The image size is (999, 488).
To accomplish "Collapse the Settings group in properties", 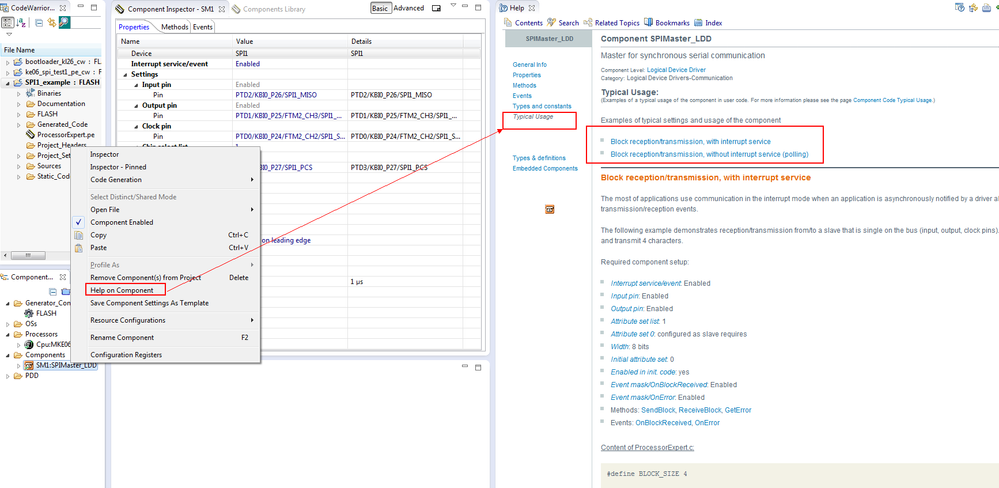I will pyautogui.click(x=126, y=75).
